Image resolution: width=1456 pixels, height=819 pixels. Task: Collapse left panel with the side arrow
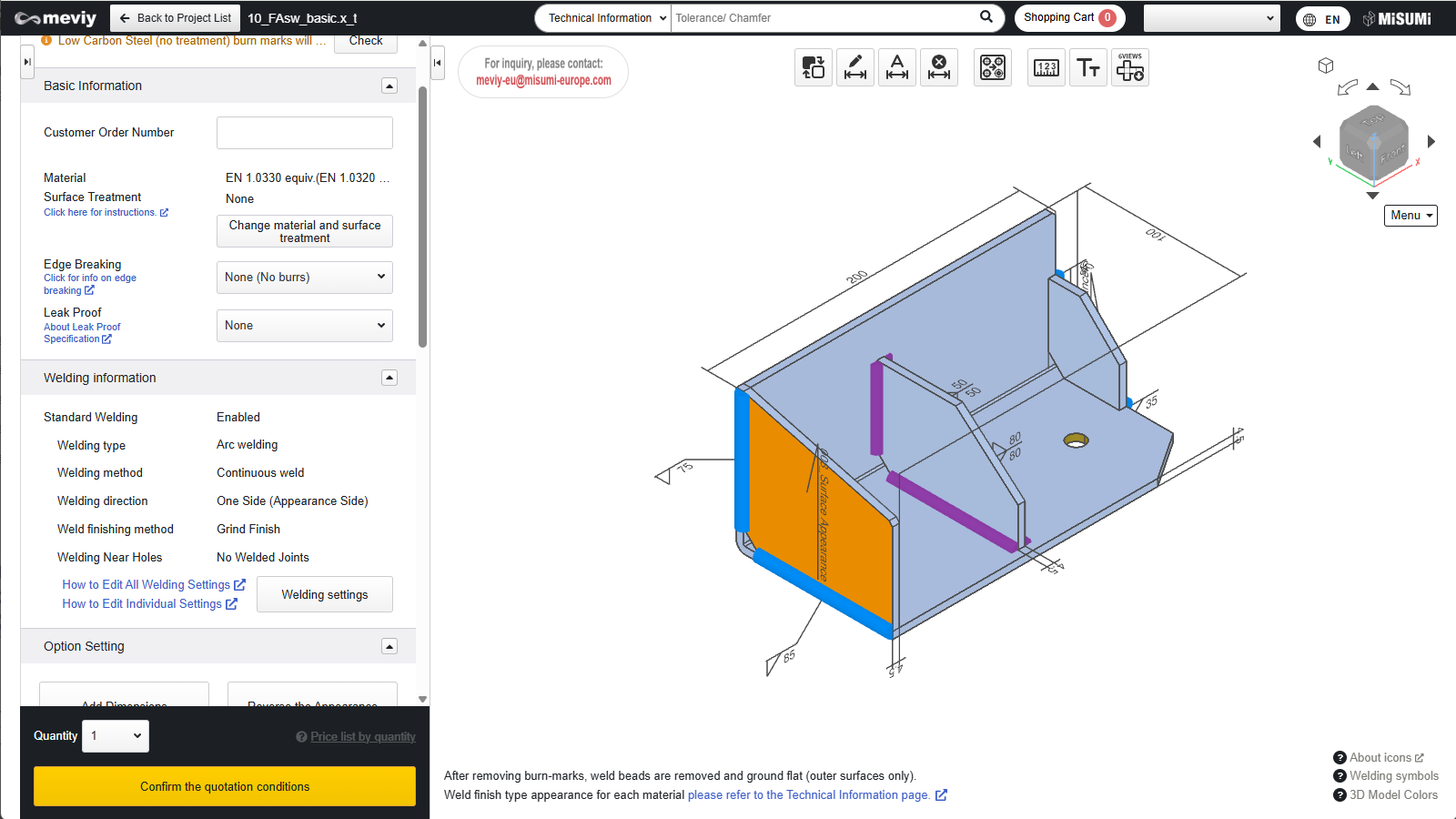[x=27, y=62]
